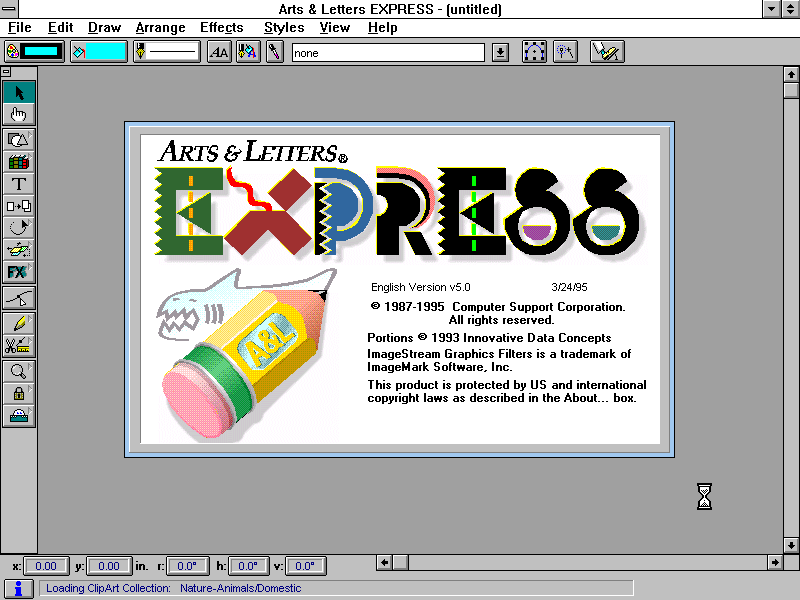
Task: Pick the eyedropper style tool
Action: click(275, 52)
